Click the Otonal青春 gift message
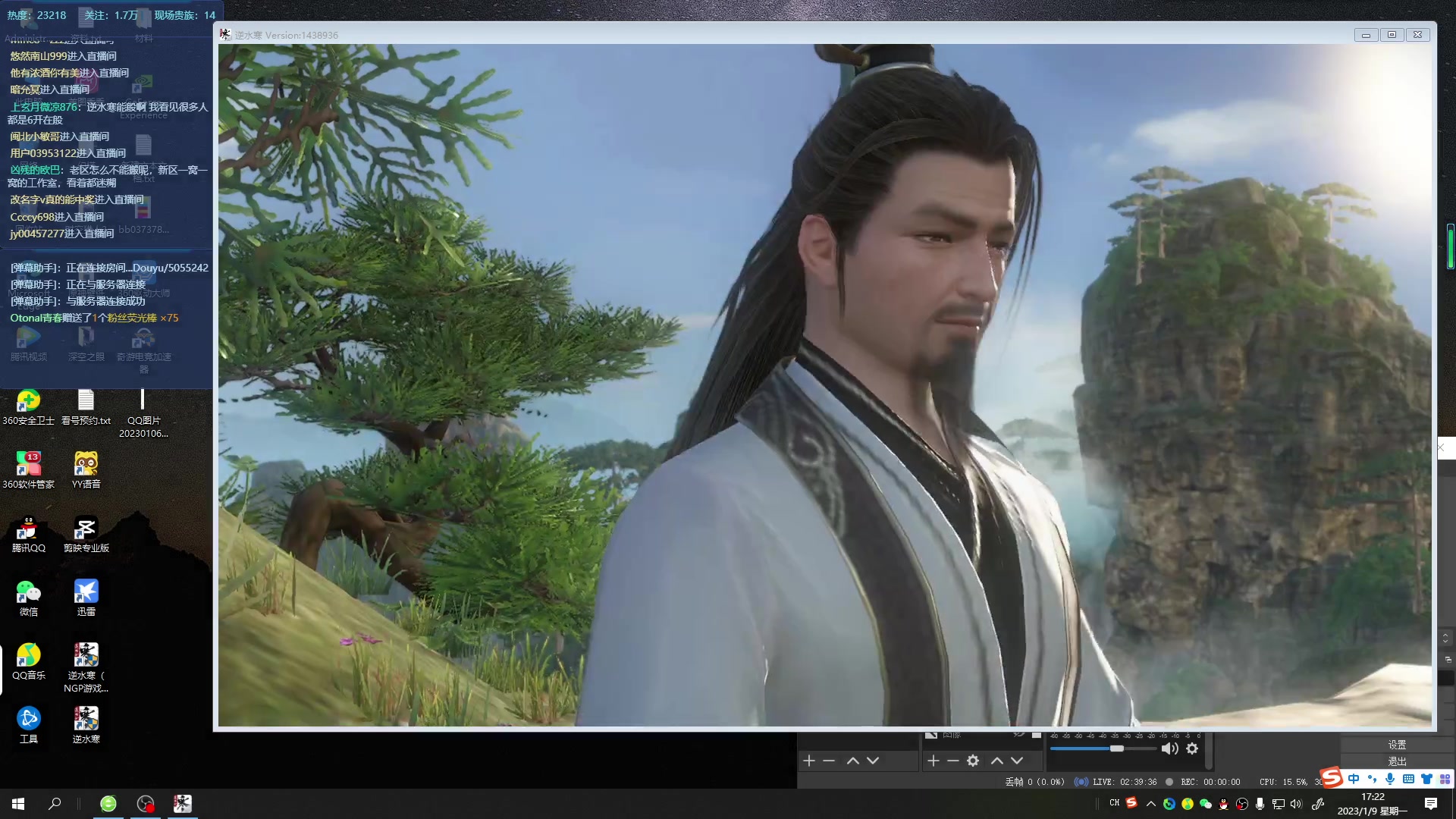The image size is (1456, 819). 94,318
